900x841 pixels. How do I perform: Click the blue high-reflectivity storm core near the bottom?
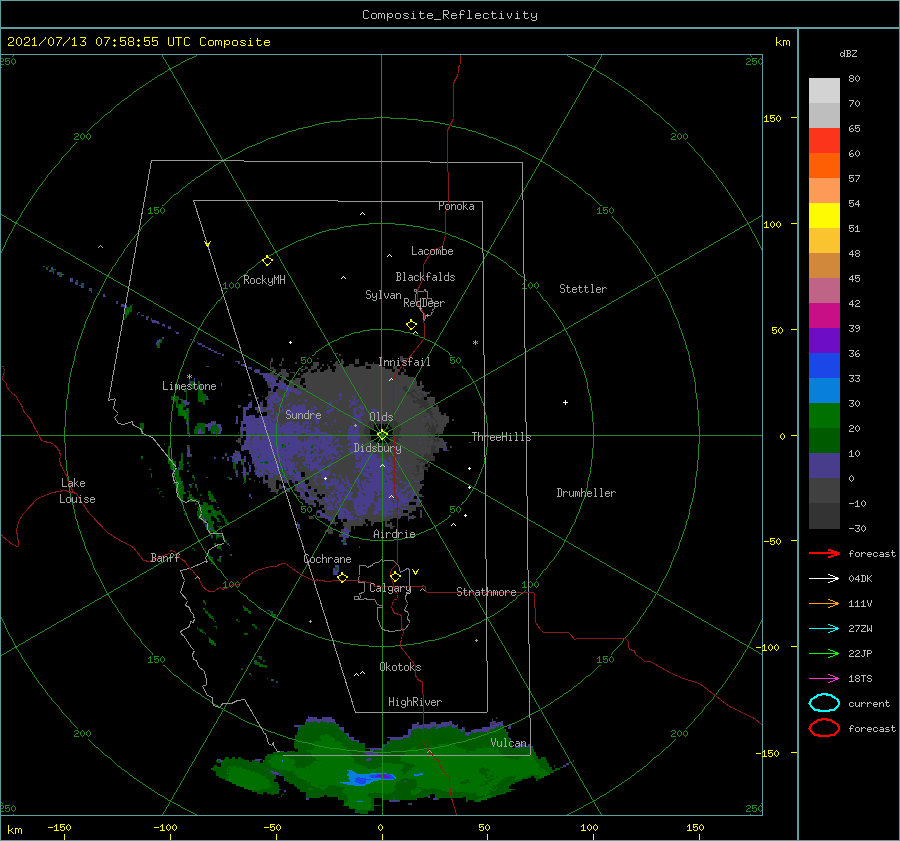click(x=368, y=778)
